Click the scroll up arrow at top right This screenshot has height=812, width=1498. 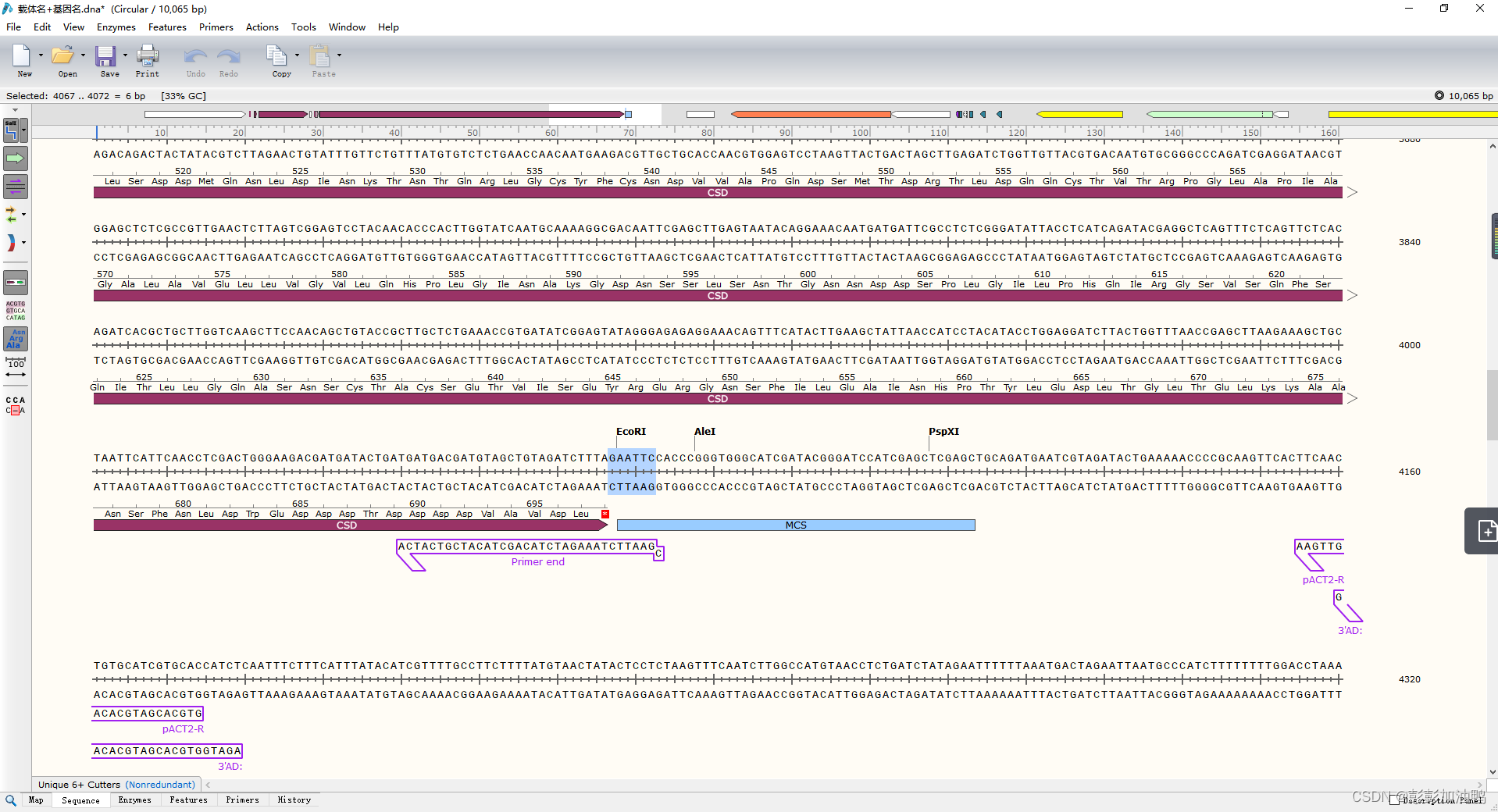click(x=1493, y=146)
